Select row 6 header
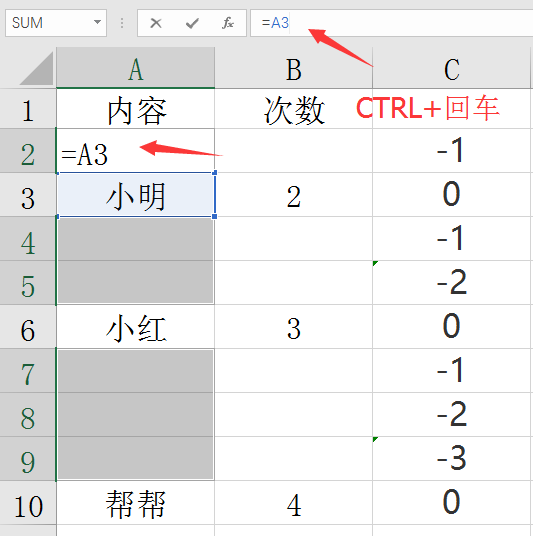The height and width of the screenshot is (536, 533). [x=28, y=327]
